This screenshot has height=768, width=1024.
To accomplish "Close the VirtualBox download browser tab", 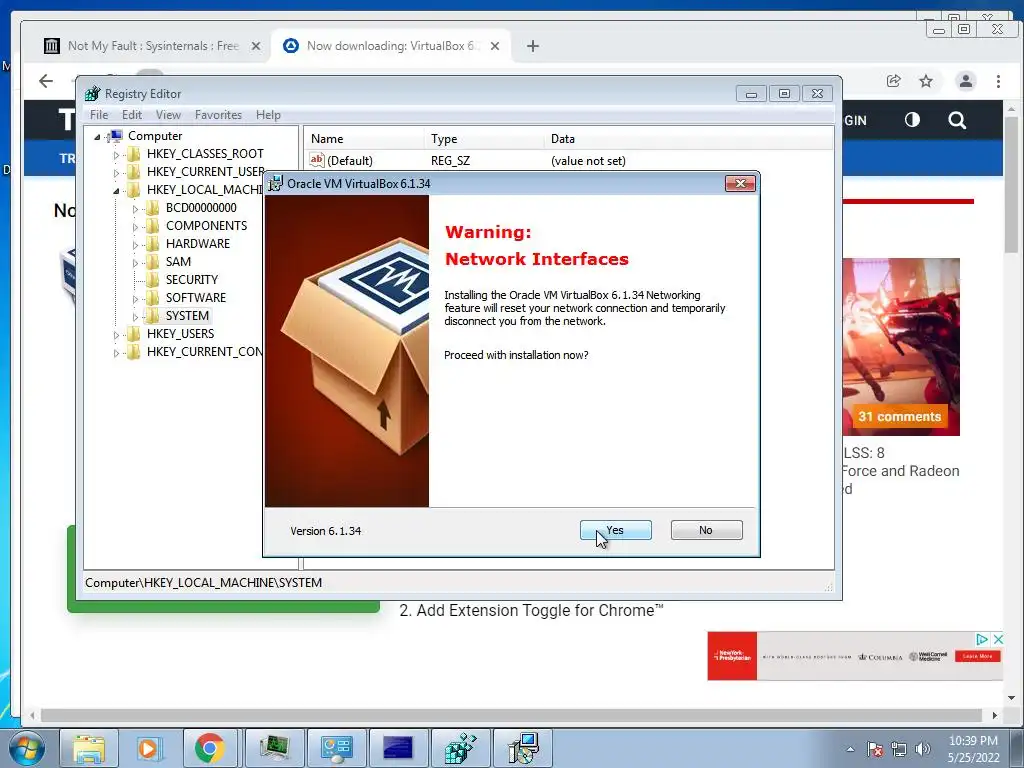I will (495, 46).
